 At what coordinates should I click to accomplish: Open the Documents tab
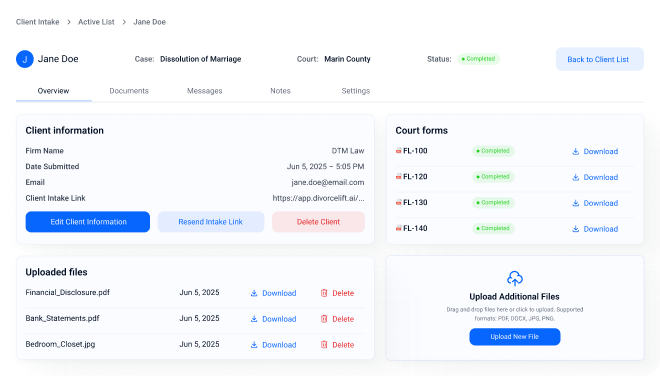click(x=129, y=91)
